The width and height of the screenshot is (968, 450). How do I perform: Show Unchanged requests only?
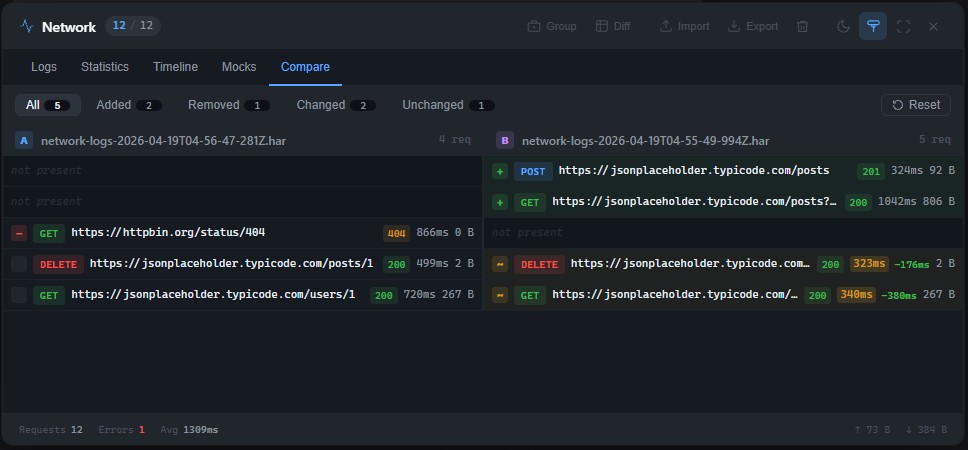click(447, 105)
